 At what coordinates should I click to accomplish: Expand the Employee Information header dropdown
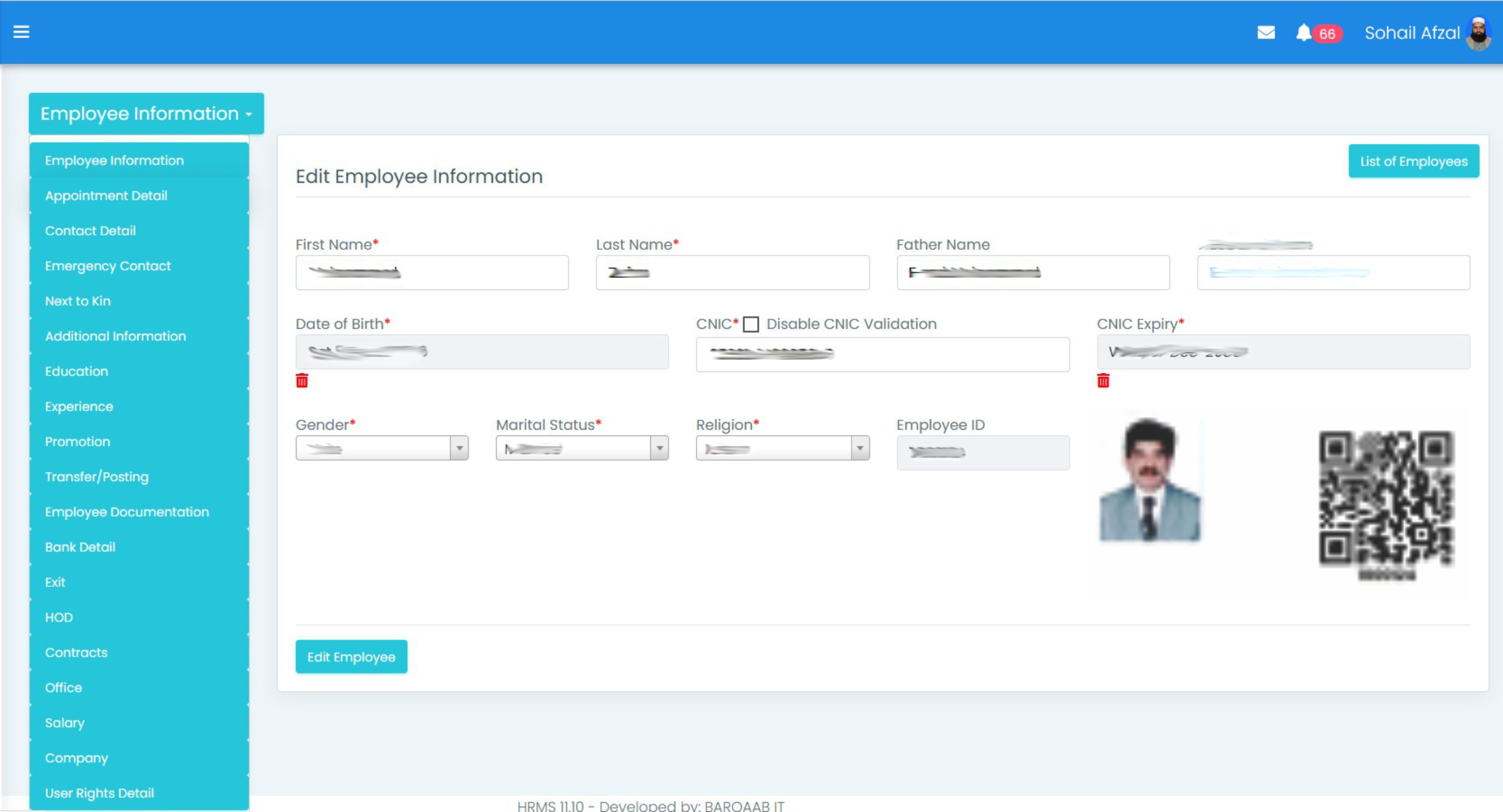point(146,114)
